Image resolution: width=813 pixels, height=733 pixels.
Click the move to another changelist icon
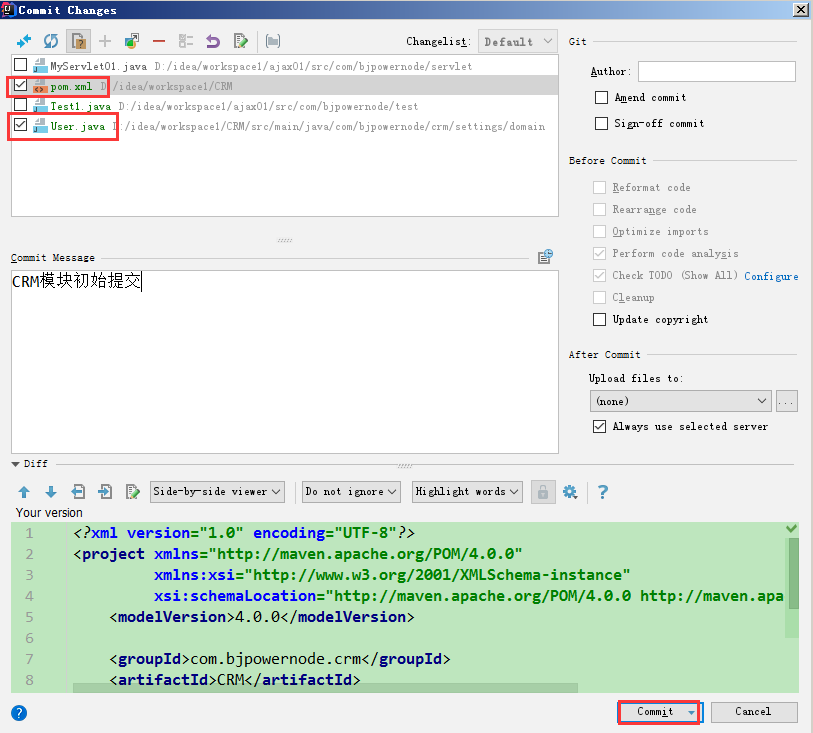132,41
